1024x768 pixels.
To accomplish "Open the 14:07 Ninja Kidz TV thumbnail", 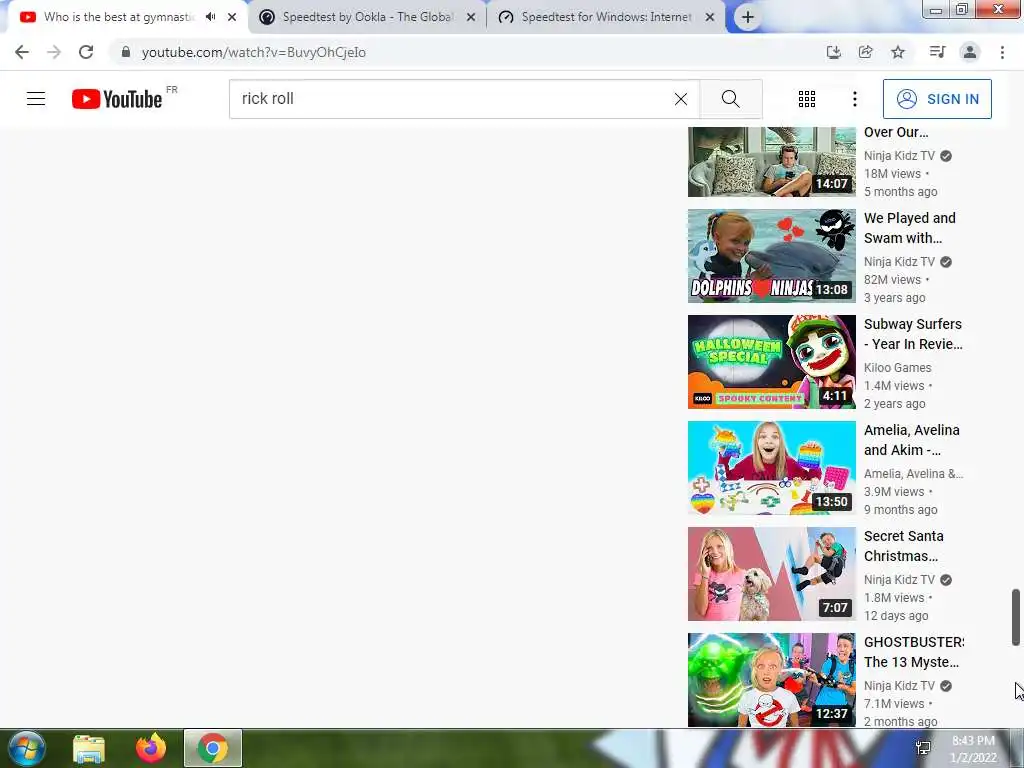I will 771,162.
